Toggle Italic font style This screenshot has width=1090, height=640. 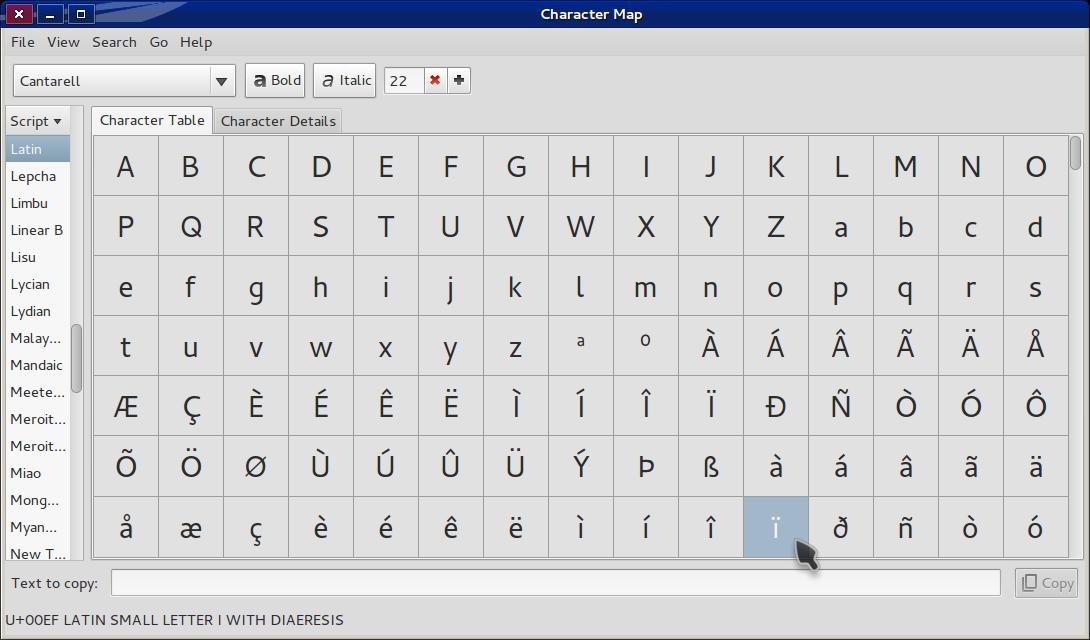point(345,81)
